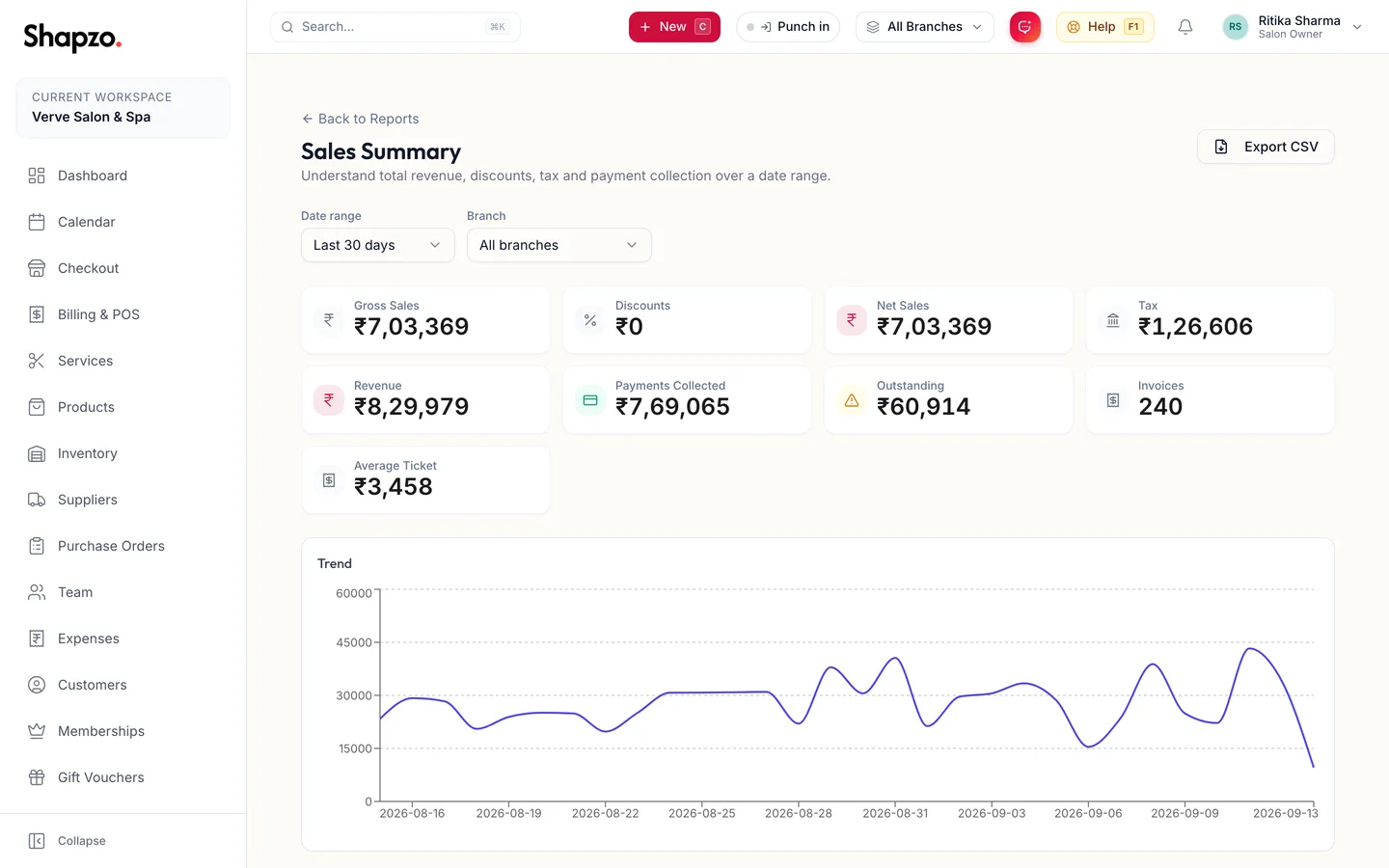Open the All Branches header selector

coord(925,27)
